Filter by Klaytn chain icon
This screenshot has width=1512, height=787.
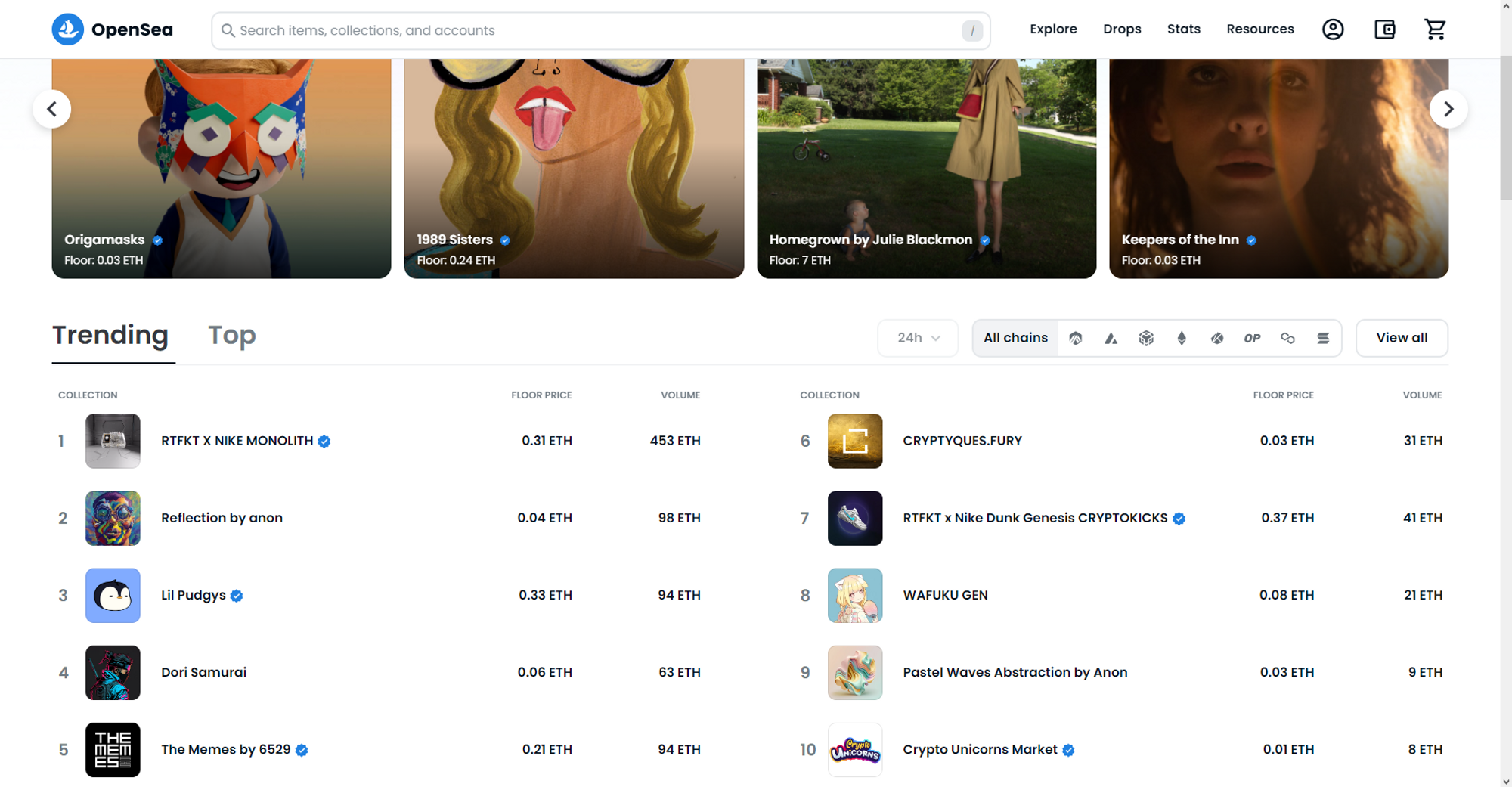(1217, 338)
